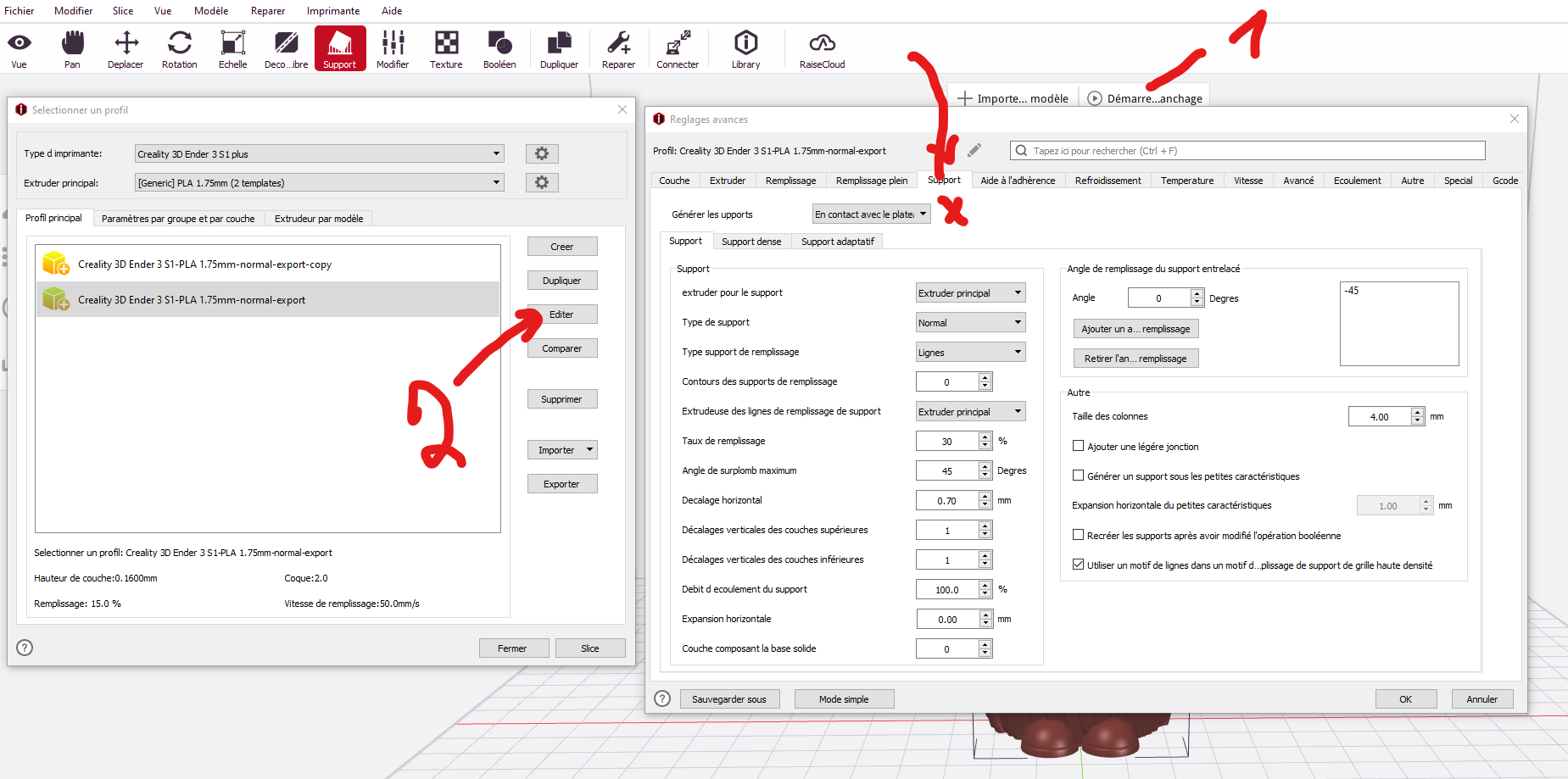Image resolution: width=1568 pixels, height=779 pixels.
Task: Click icon of export-copy profile
Action: (x=56, y=264)
